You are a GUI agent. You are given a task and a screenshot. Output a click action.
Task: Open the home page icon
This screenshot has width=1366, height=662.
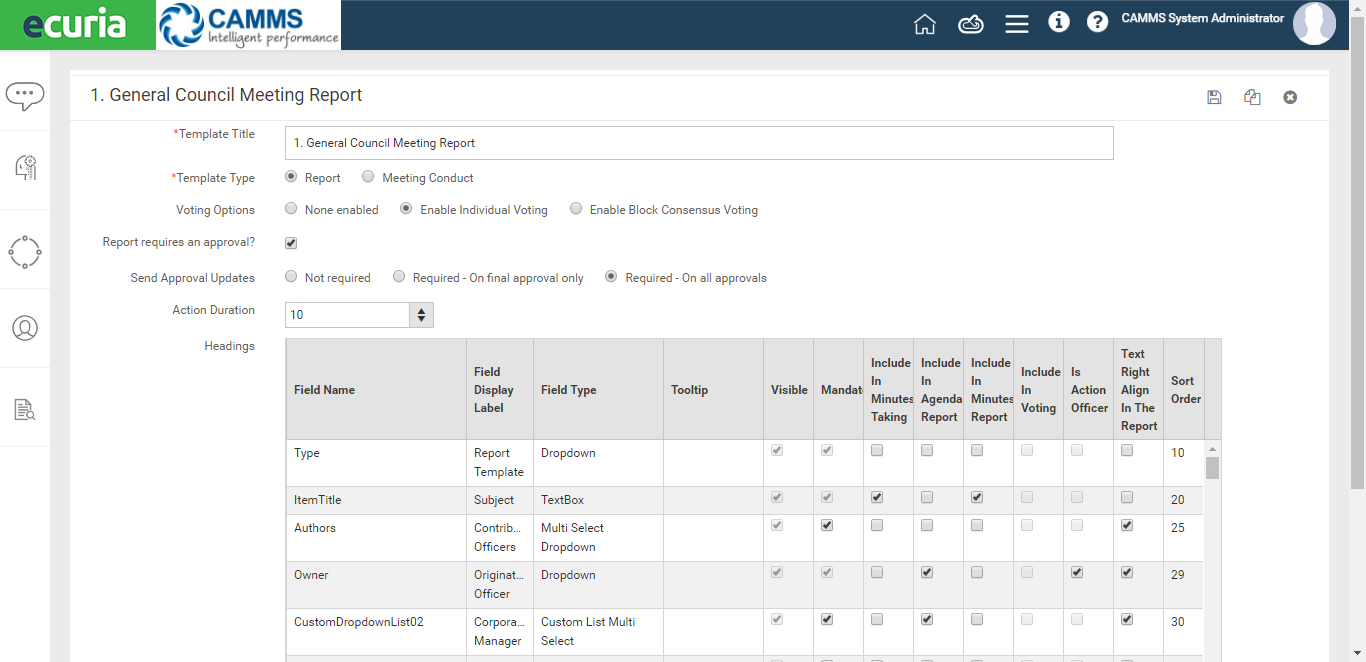[925, 24]
